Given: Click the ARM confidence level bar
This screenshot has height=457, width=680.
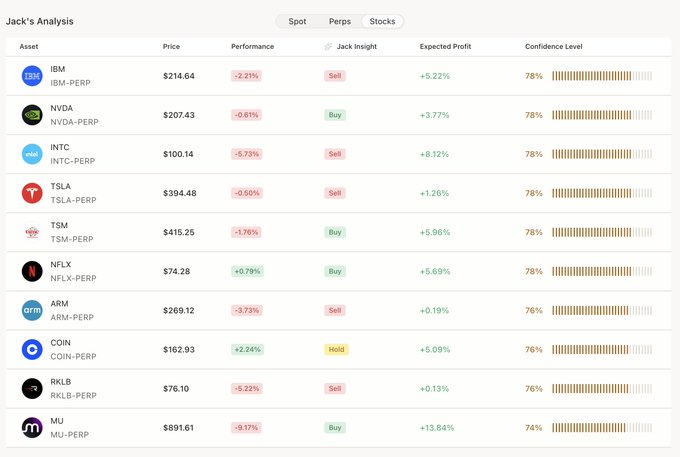Looking at the screenshot, I should click(602, 310).
